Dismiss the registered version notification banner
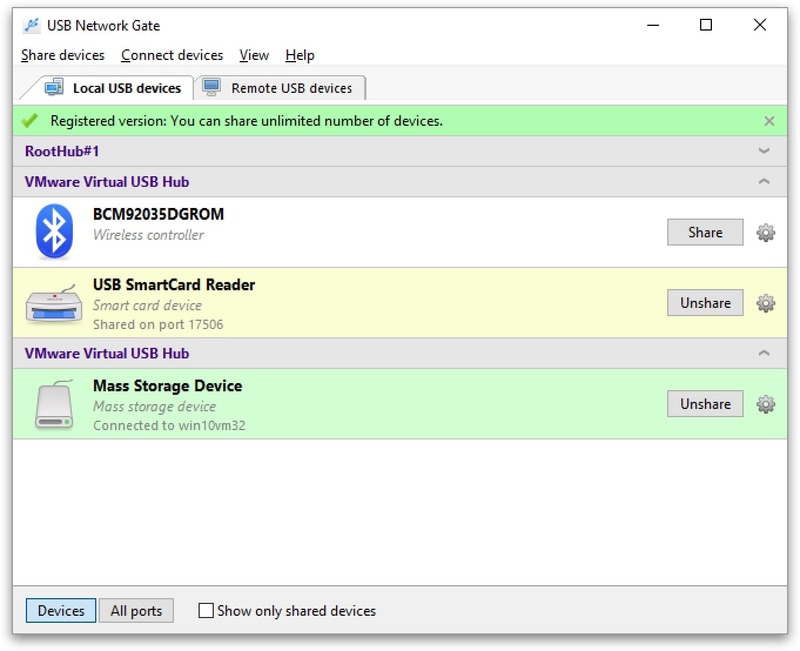The width and height of the screenshot is (800, 651). [x=769, y=121]
